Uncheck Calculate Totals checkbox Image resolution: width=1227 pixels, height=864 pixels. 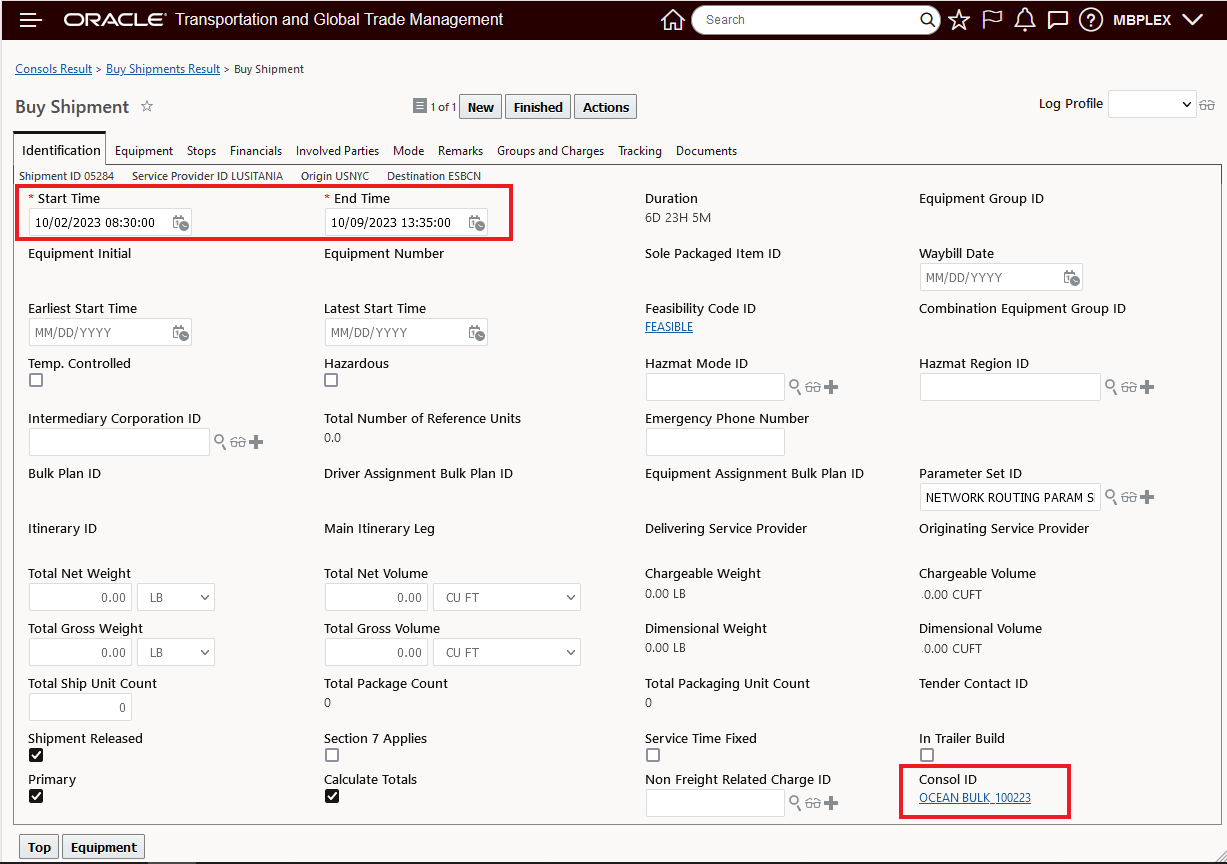click(331, 796)
